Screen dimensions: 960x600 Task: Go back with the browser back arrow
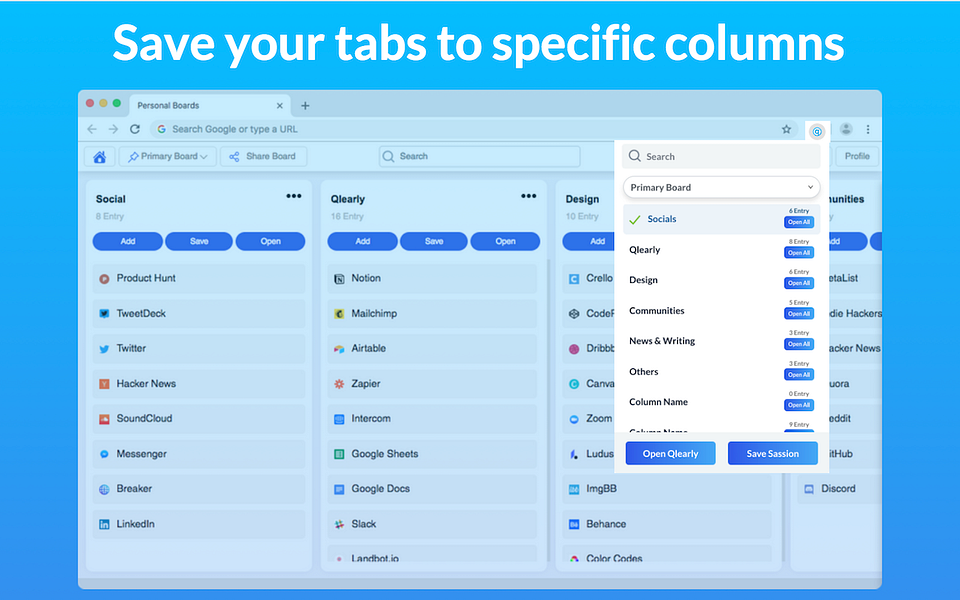coord(92,129)
